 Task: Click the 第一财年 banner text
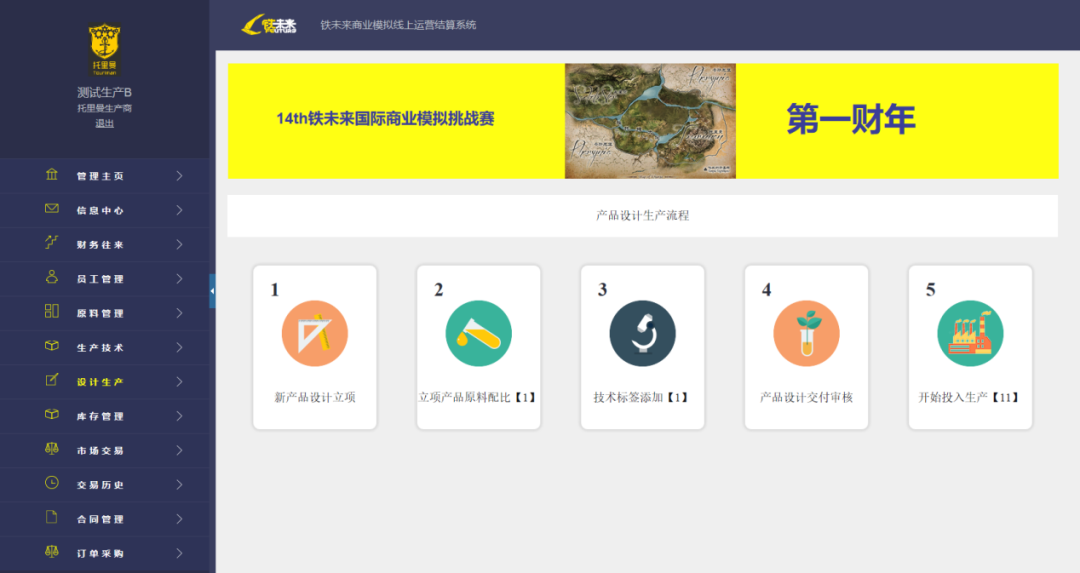click(x=851, y=119)
